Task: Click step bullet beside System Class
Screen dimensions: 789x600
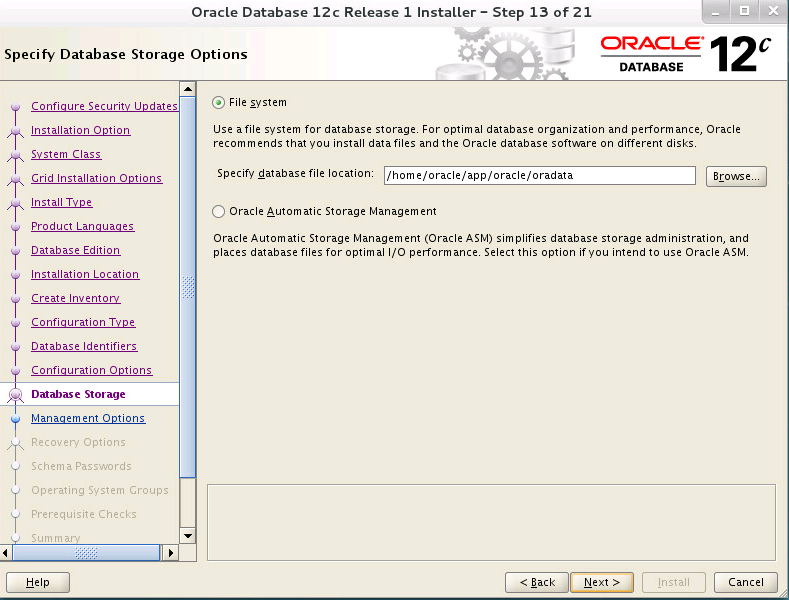Action: 16,155
